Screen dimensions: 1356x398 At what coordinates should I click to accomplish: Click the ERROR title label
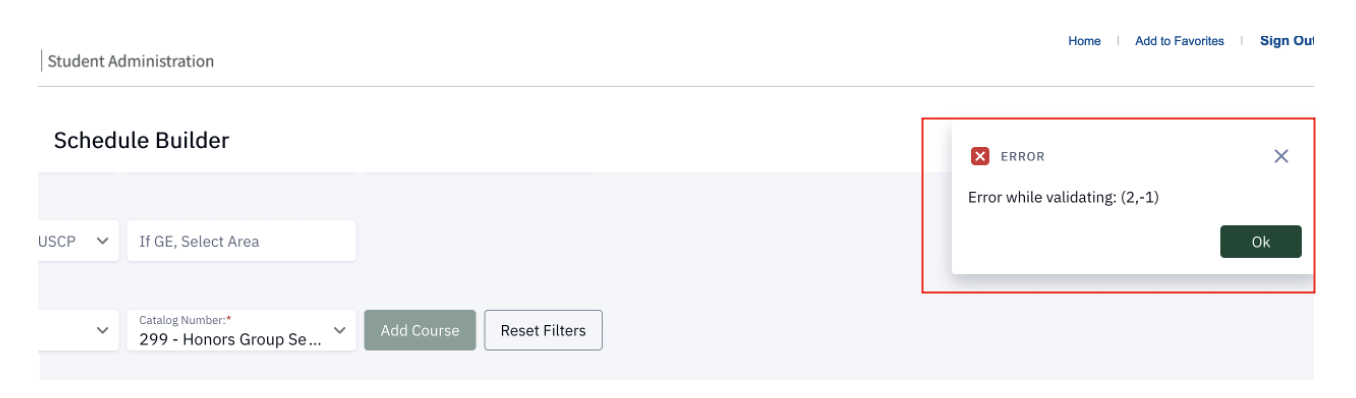click(1022, 157)
